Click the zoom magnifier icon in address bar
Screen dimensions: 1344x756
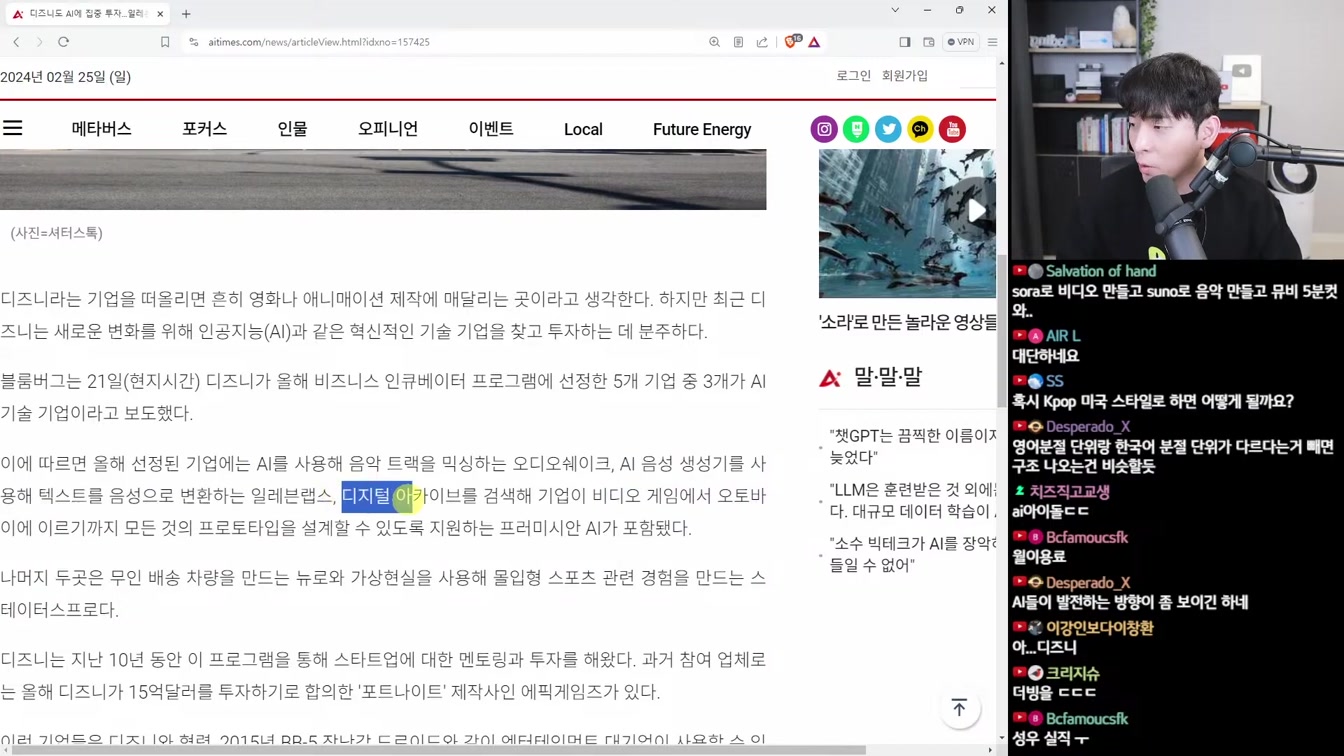(714, 42)
